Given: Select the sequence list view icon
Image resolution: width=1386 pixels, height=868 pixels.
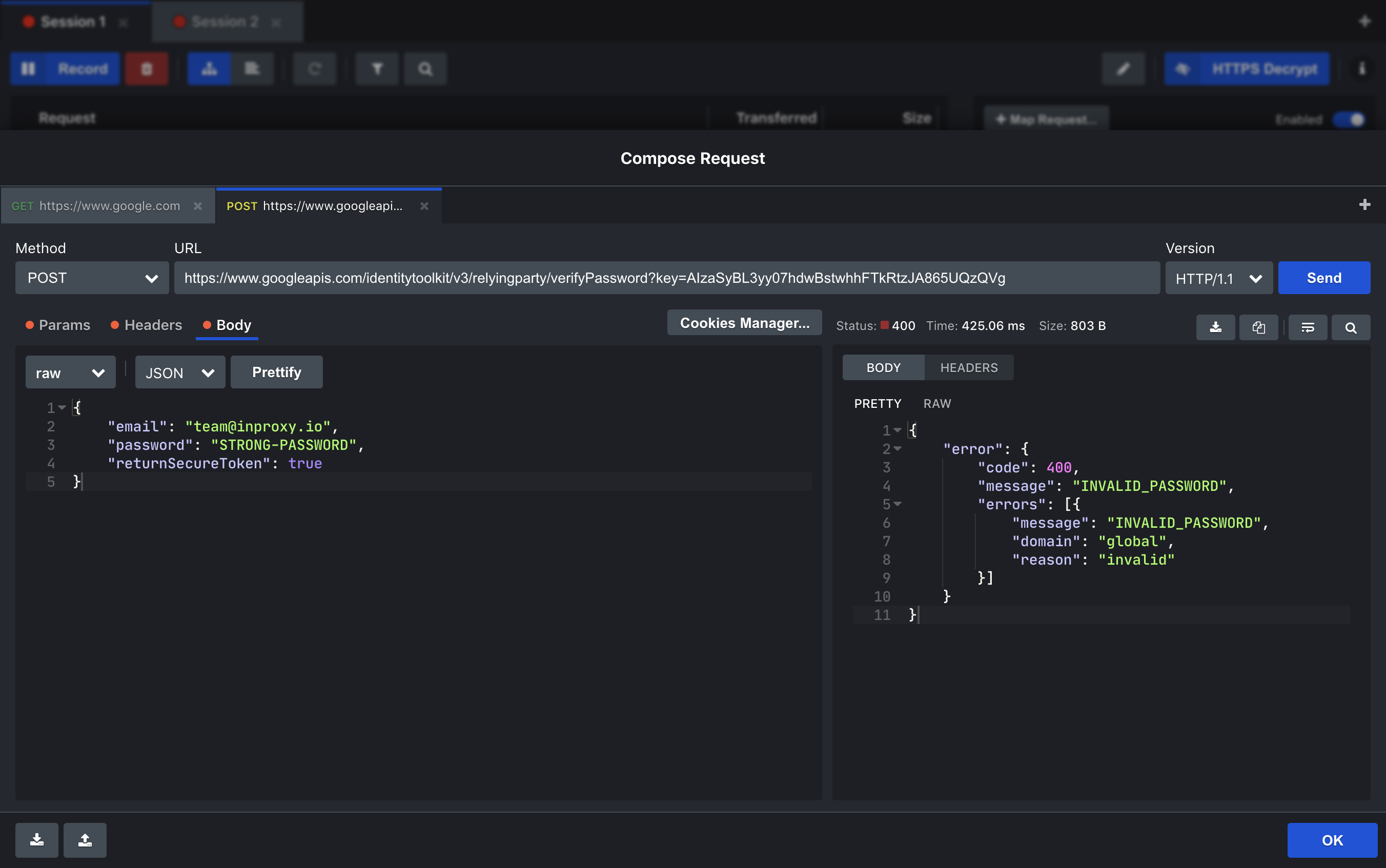Looking at the screenshot, I should point(252,69).
